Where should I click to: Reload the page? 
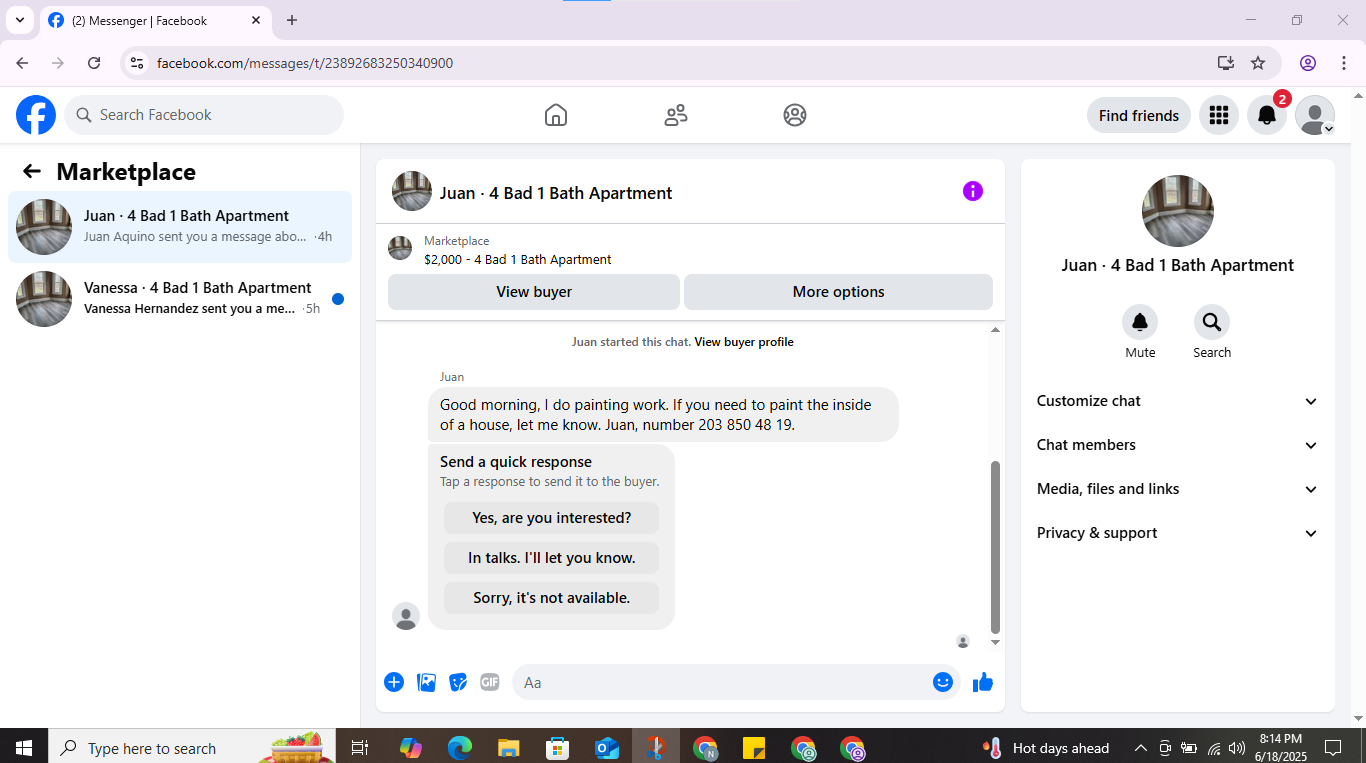pos(94,63)
